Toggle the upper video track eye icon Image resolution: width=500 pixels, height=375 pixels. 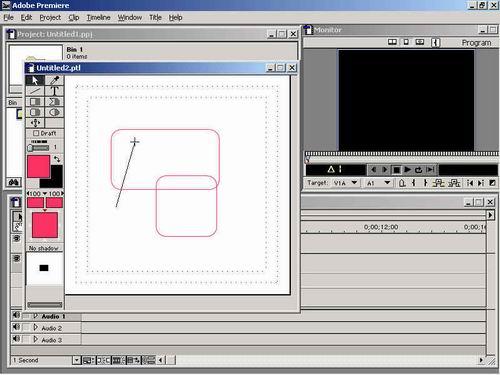[17, 239]
